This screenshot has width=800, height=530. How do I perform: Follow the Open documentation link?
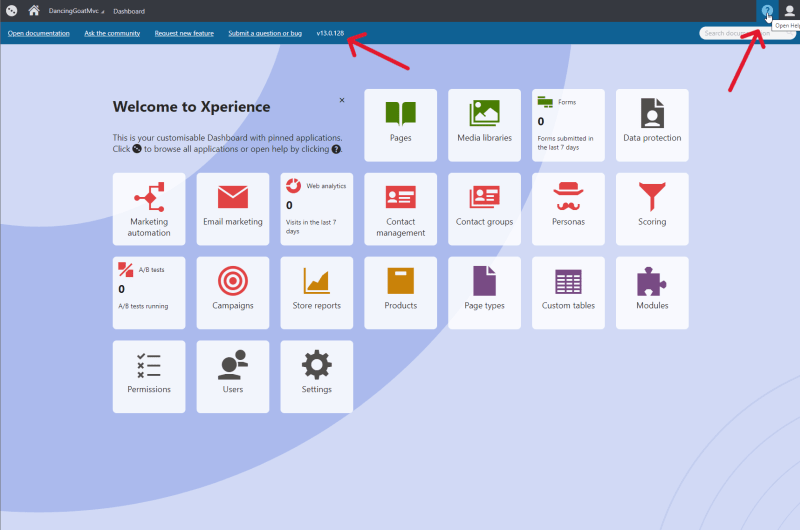(39, 33)
